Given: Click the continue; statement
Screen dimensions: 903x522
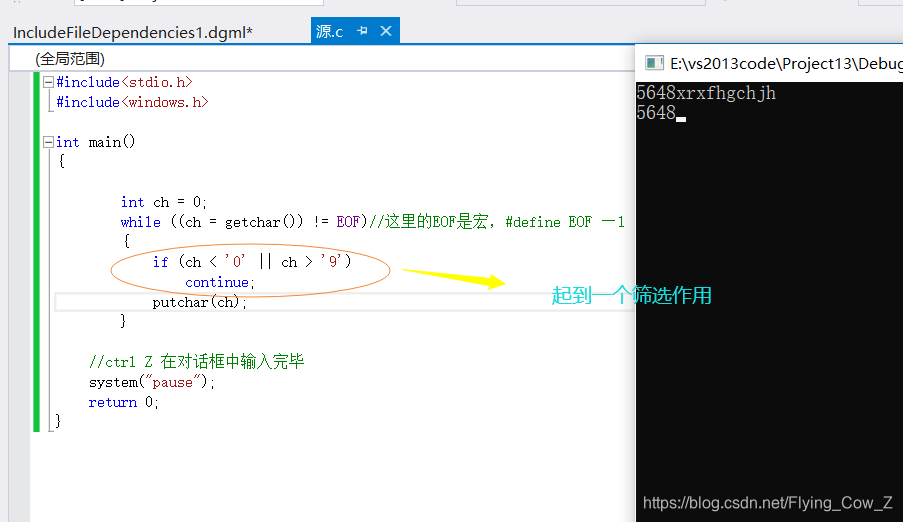Looking at the screenshot, I should pyautogui.click(x=219, y=282).
